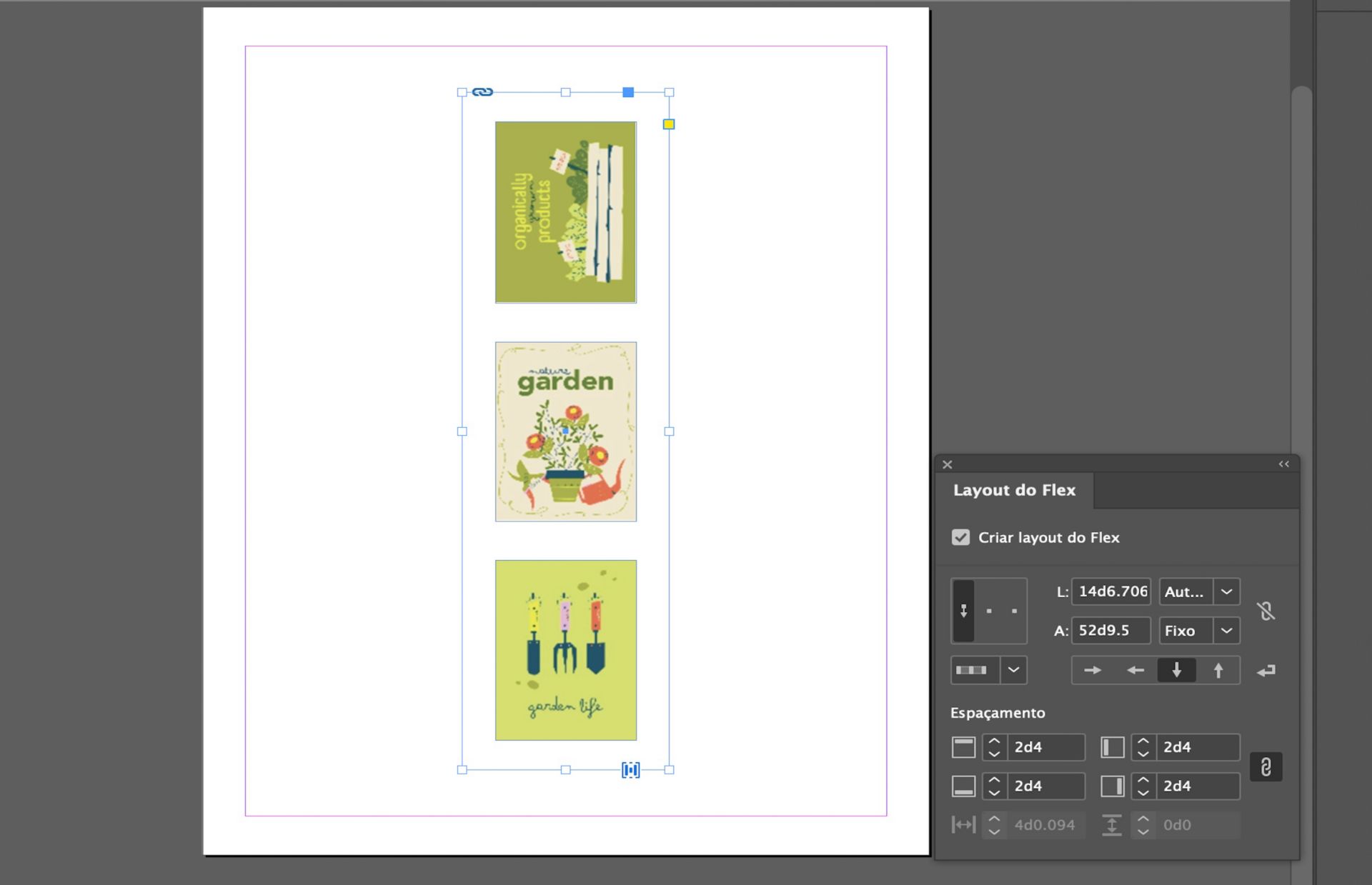Click the top spacing padding icon

pos(963,746)
